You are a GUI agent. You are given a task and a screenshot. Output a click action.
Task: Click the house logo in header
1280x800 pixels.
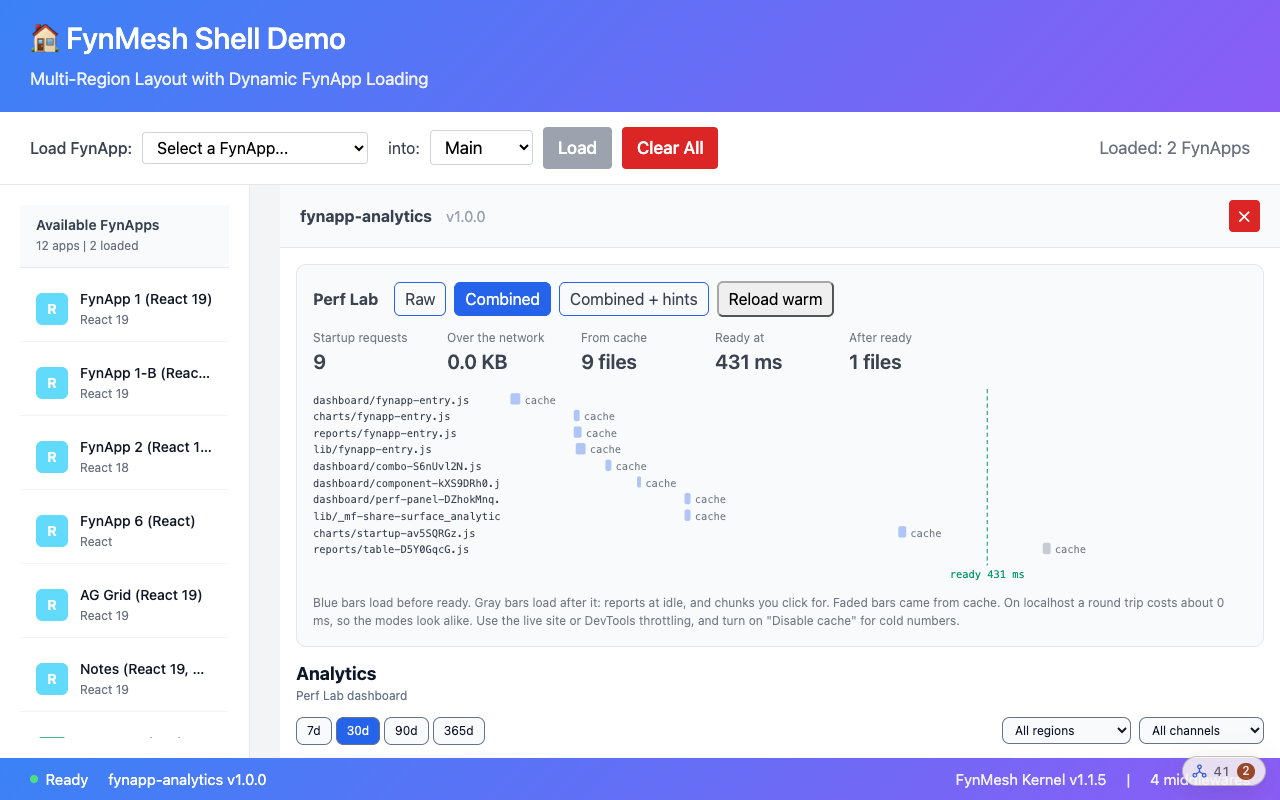45,39
